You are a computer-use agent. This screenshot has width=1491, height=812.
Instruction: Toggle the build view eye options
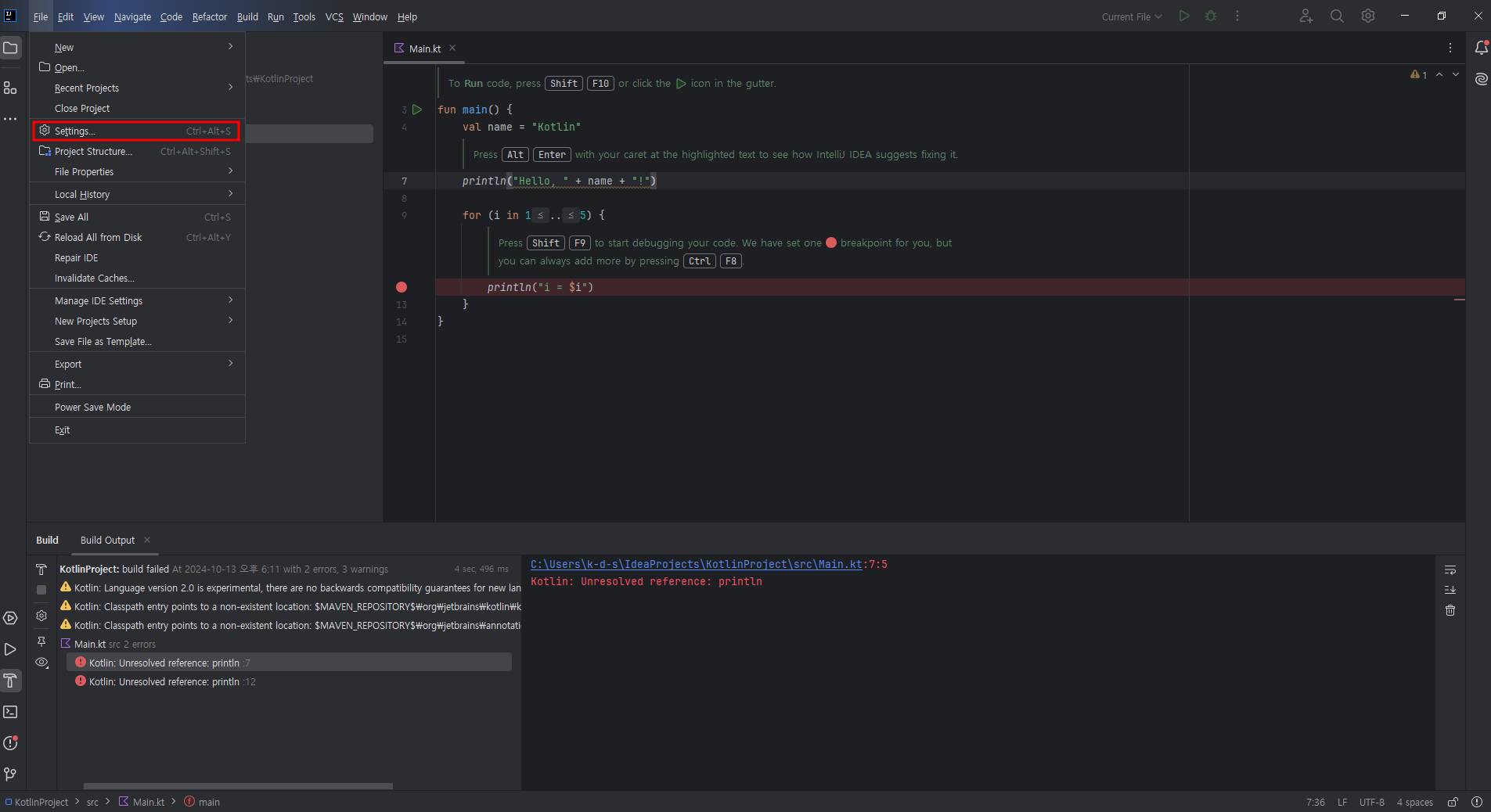click(42, 663)
